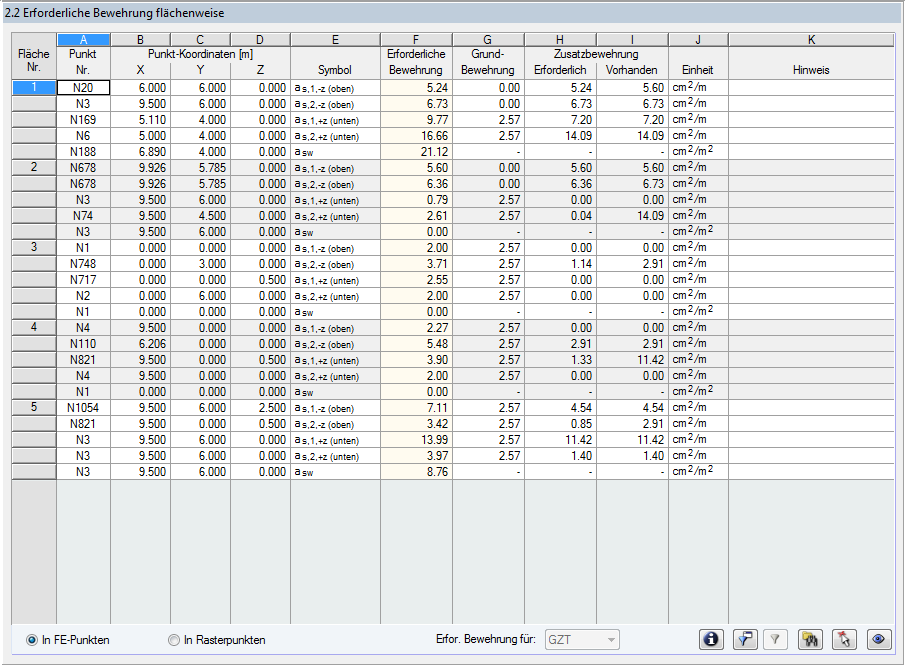Viewport: 905px width, 665px height.
Task: Click the 'Einheit' column heading
Action: coord(697,70)
